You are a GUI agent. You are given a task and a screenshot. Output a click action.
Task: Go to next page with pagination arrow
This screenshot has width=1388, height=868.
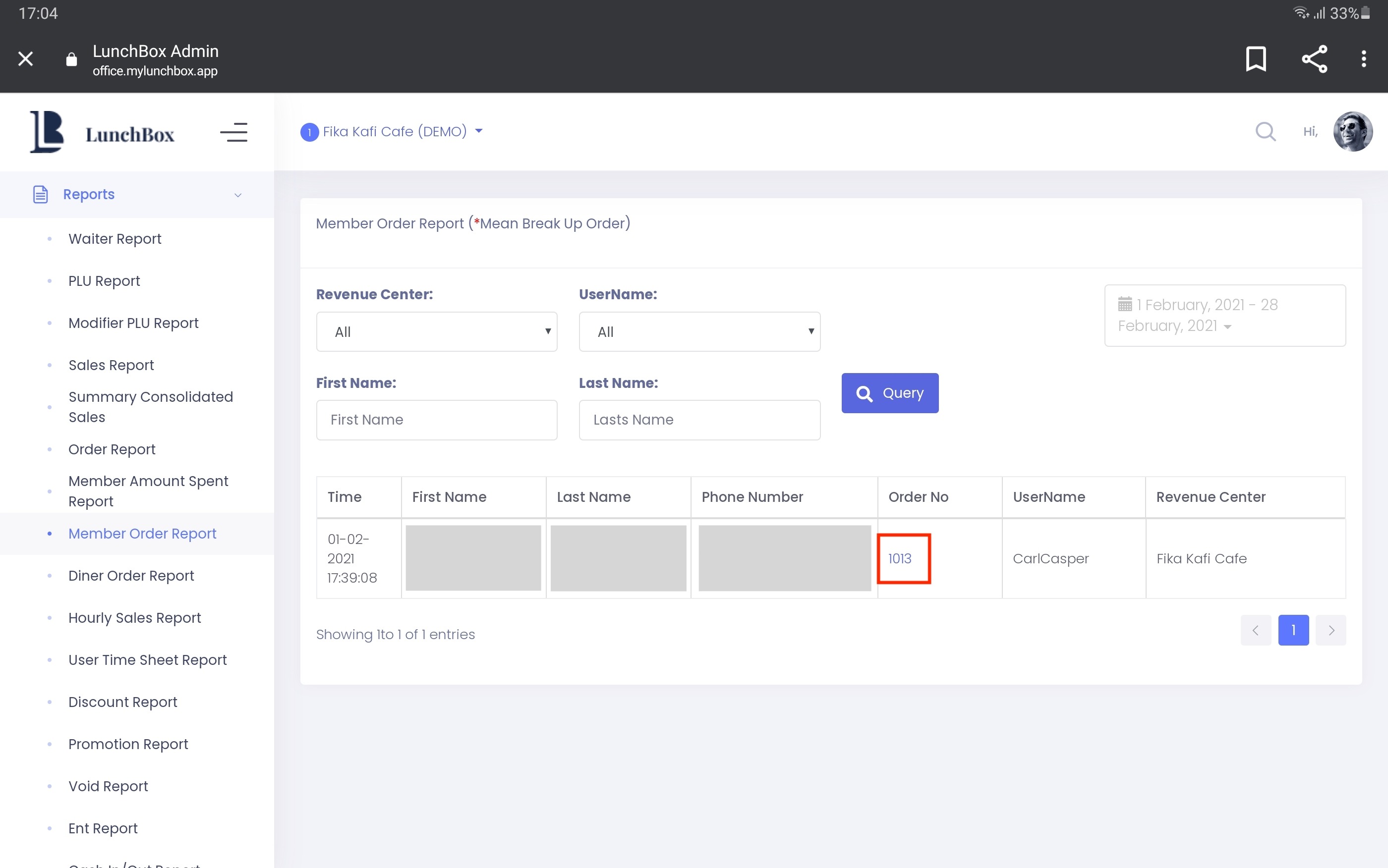tap(1330, 630)
